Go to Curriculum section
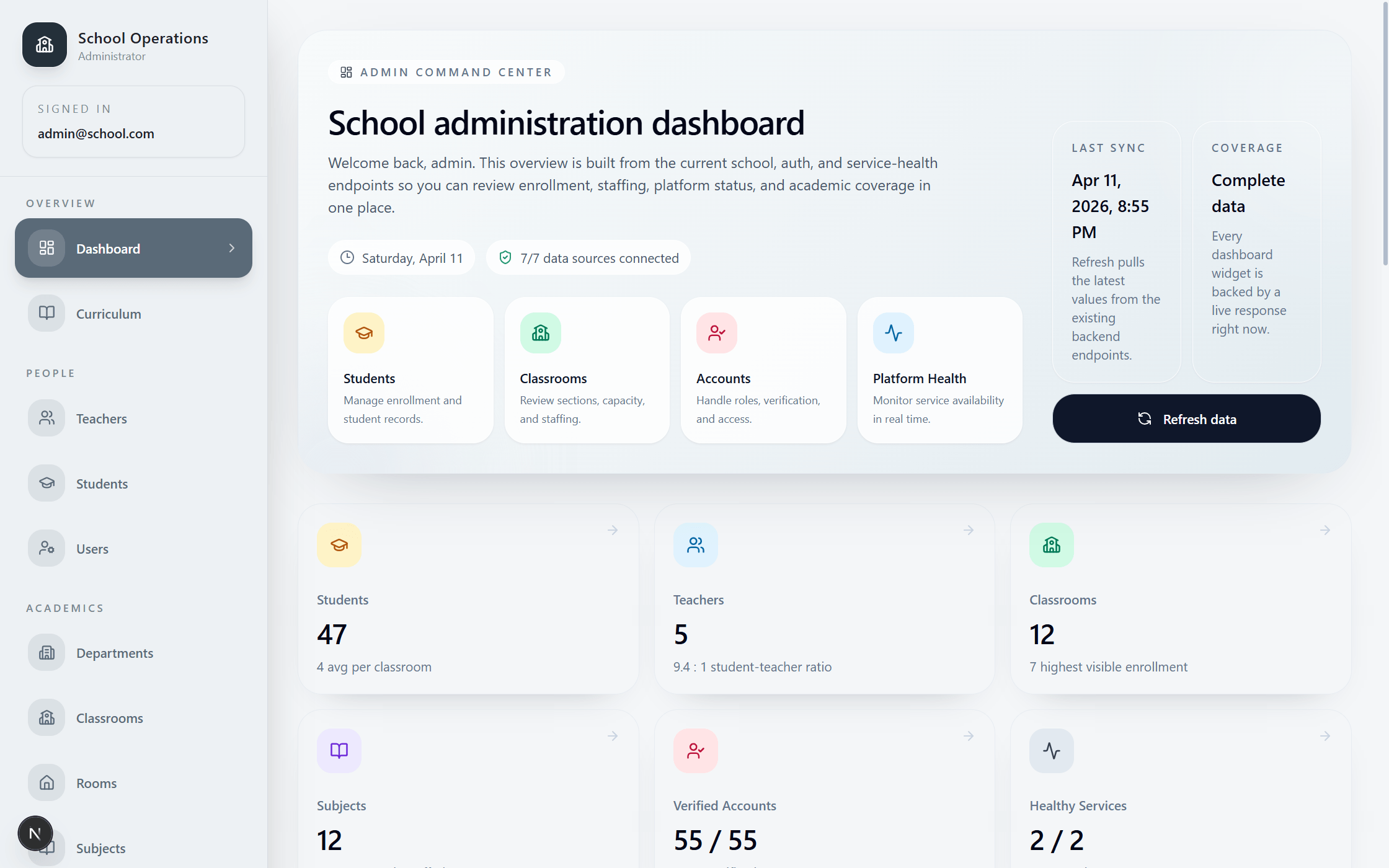The width and height of the screenshot is (1389, 868). pyautogui.click(x=133, y=313)
